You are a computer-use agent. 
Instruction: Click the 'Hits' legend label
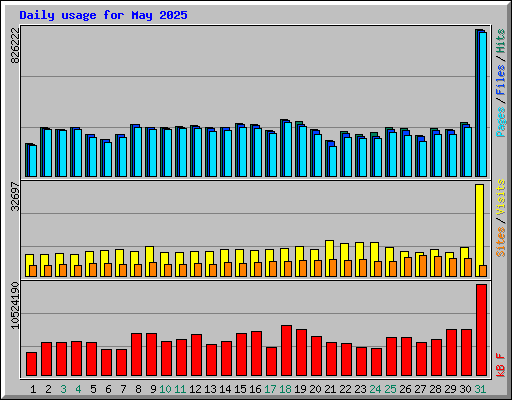(500, 41)
